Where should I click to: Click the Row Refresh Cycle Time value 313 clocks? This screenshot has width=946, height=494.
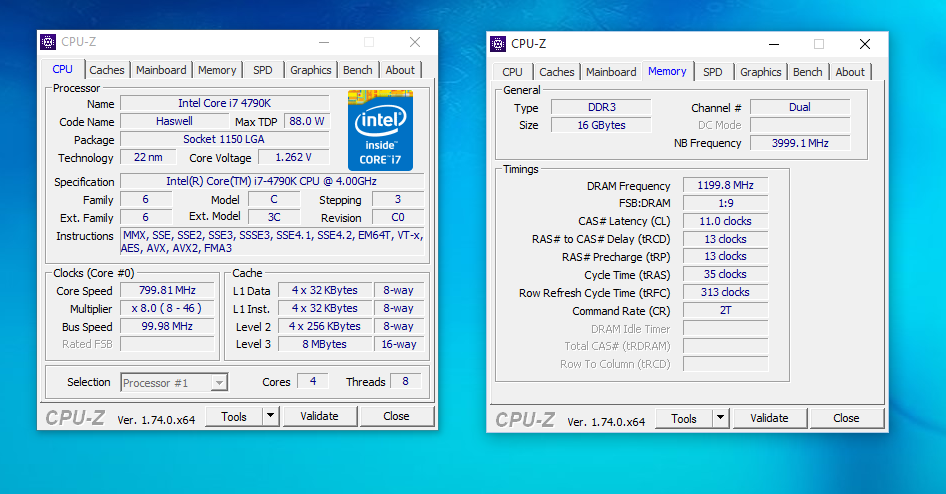pos(725,293)
